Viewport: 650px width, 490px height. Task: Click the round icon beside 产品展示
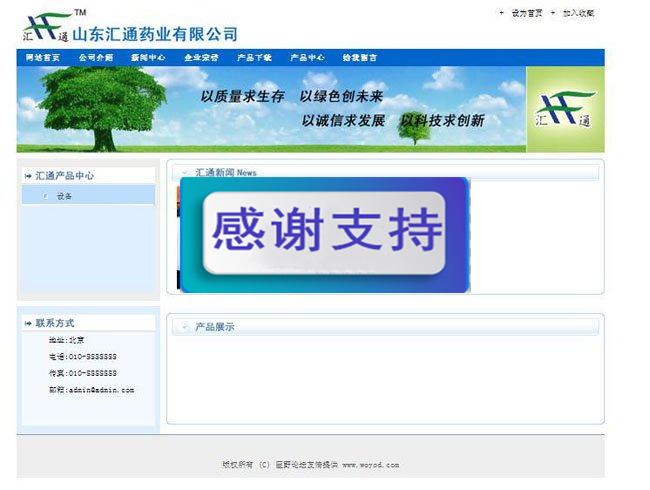point(185,327)
